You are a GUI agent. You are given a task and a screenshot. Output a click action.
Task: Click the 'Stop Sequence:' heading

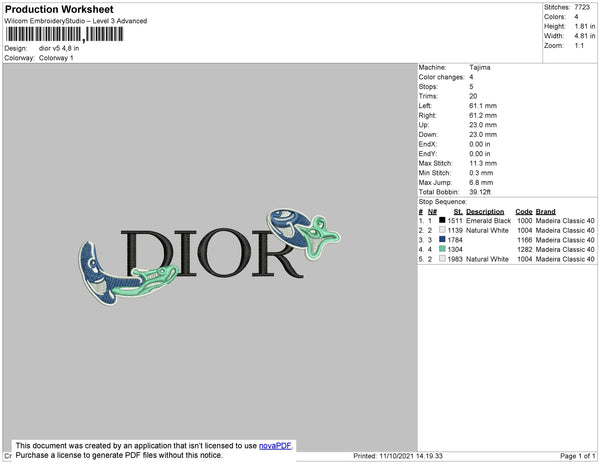443,202
